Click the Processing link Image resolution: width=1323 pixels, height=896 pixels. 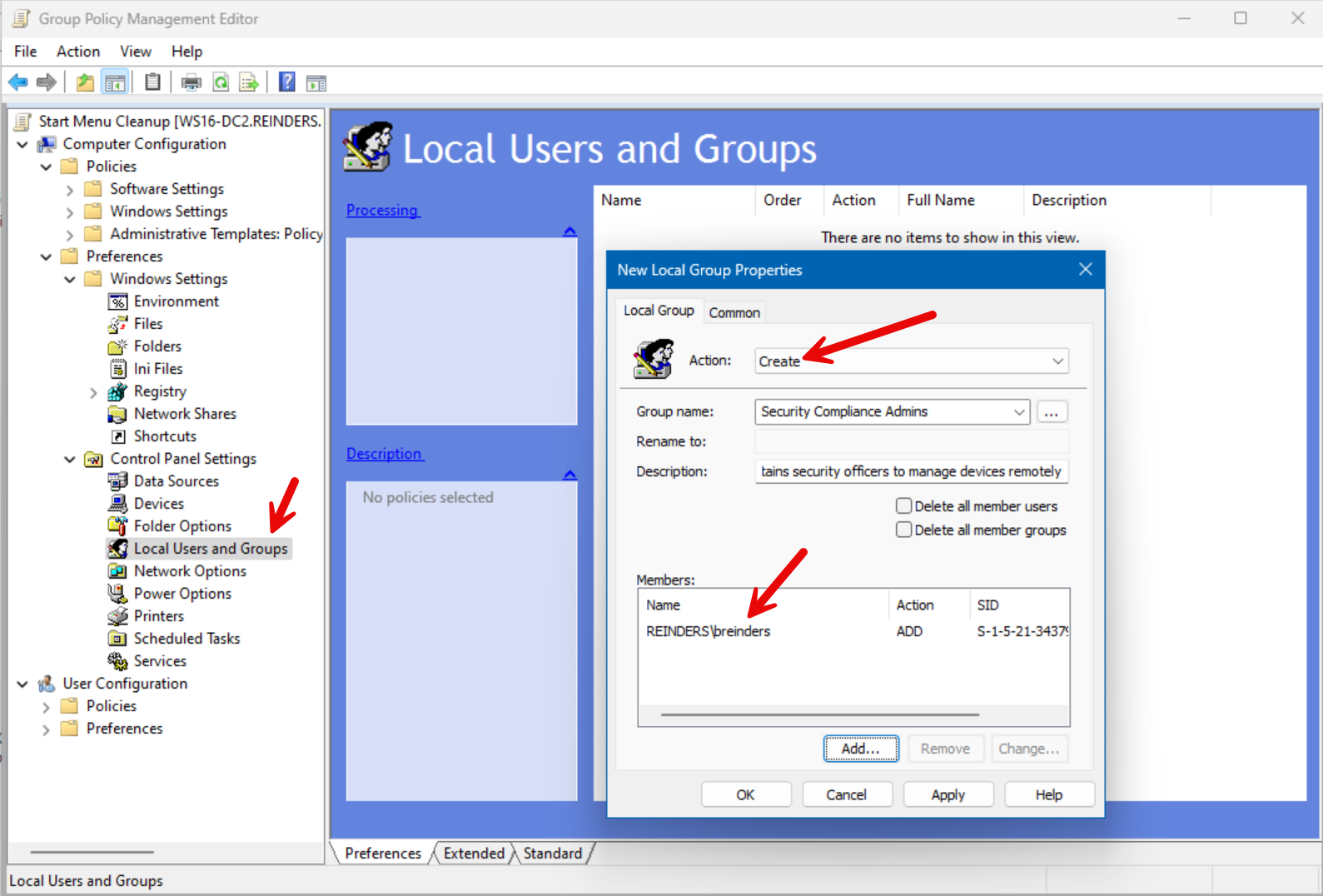click(x=382, y=211)
